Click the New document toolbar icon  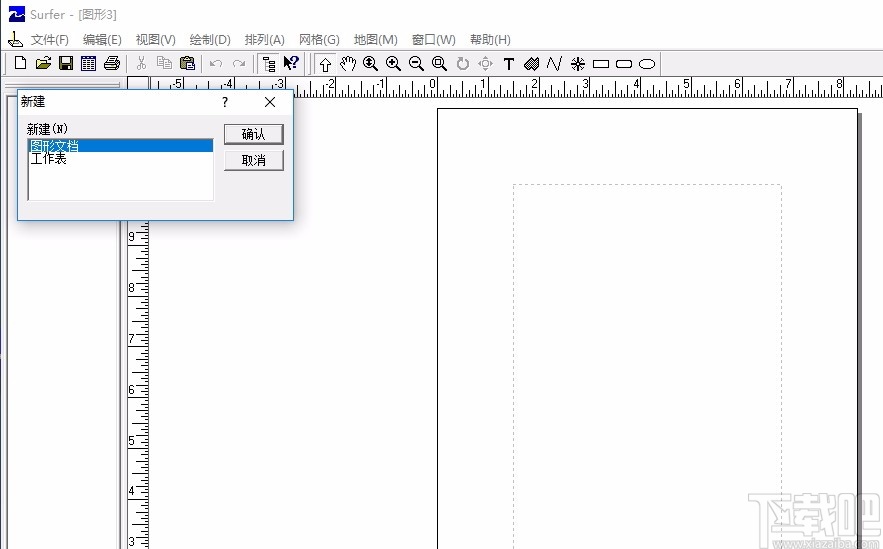(x=20, y=63)
